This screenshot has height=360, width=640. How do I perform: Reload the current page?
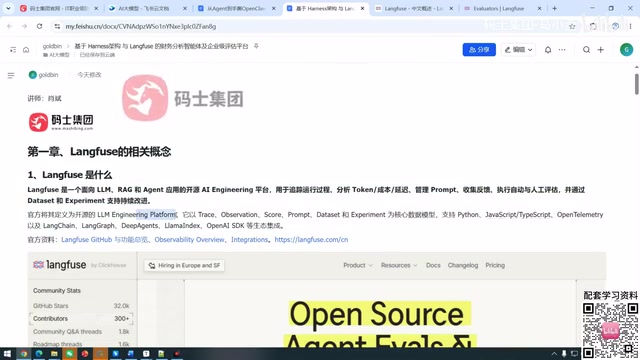click(x=39, y=26)
